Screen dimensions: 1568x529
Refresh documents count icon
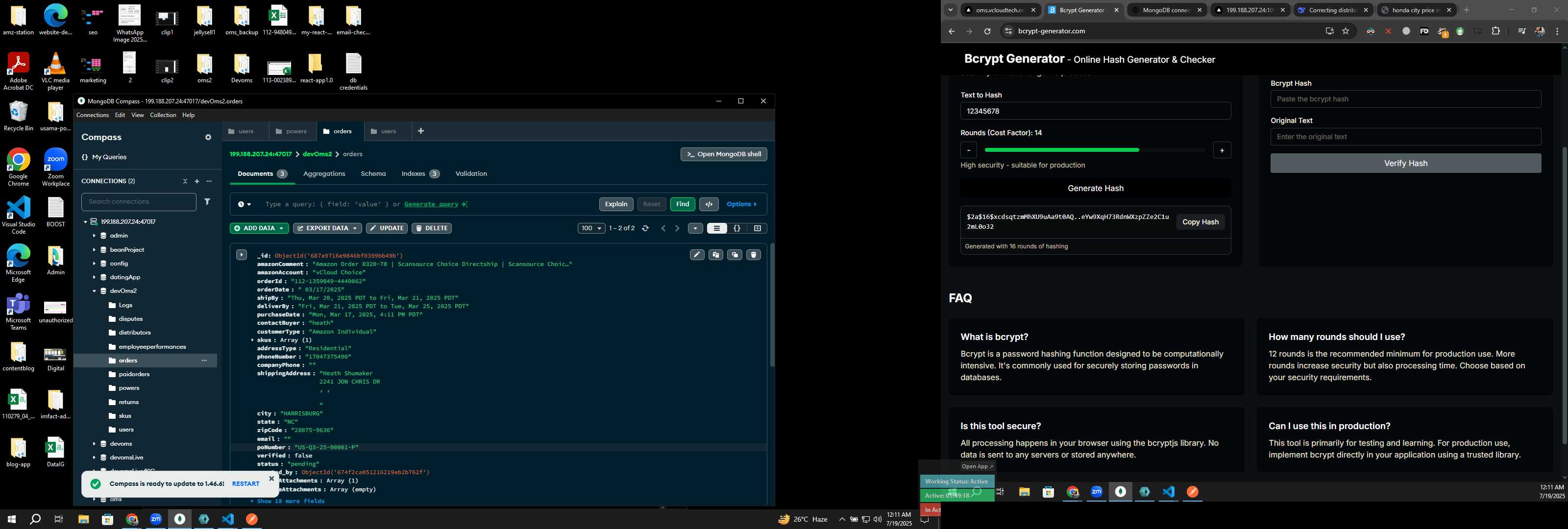coord(645,228)
